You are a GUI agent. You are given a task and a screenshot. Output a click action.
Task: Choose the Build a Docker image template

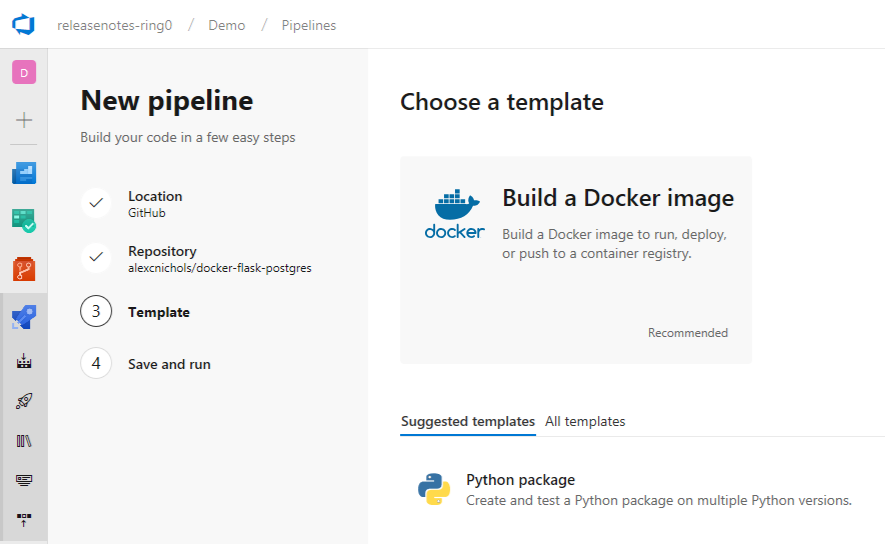(x=575, y=259)
